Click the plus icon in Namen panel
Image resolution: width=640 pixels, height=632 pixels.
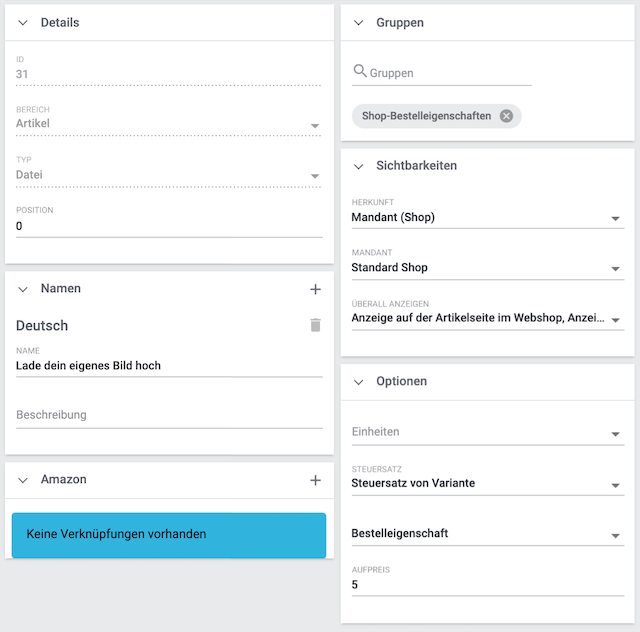click(x=315, y=289)
